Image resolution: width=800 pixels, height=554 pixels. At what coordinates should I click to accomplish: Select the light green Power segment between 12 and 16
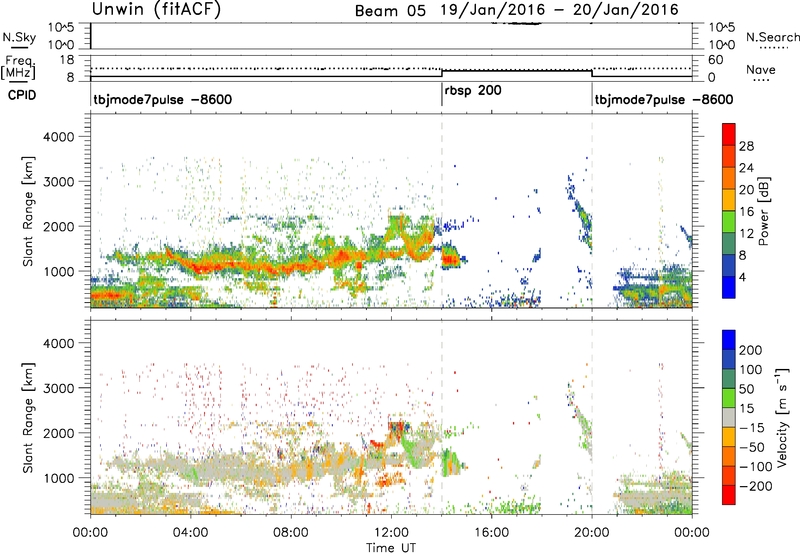729,222
